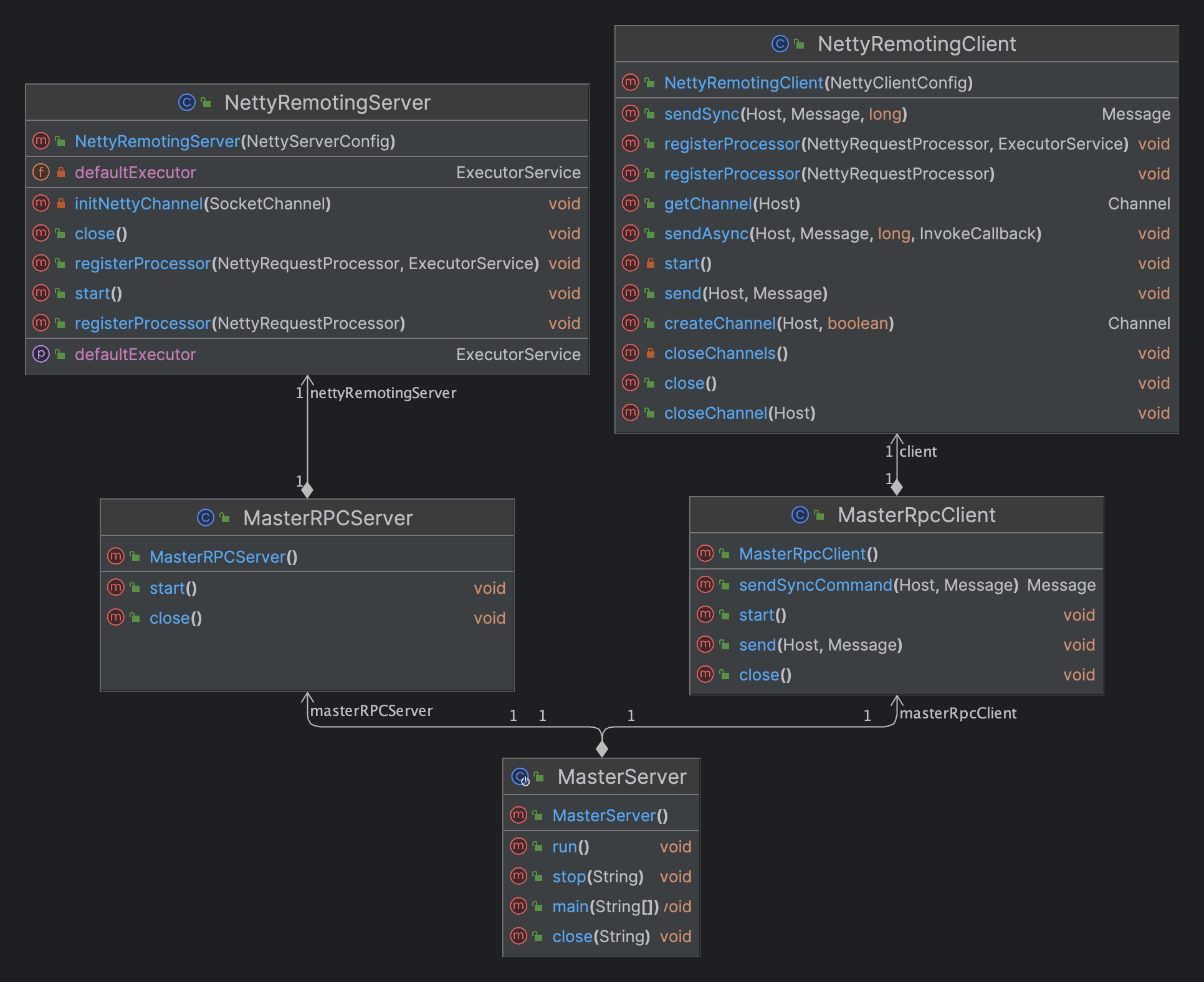This screenshot has height=982, width=1204.
Task: Click the nettyRemotingServer relationship label
Action: (x=383, y=393)
